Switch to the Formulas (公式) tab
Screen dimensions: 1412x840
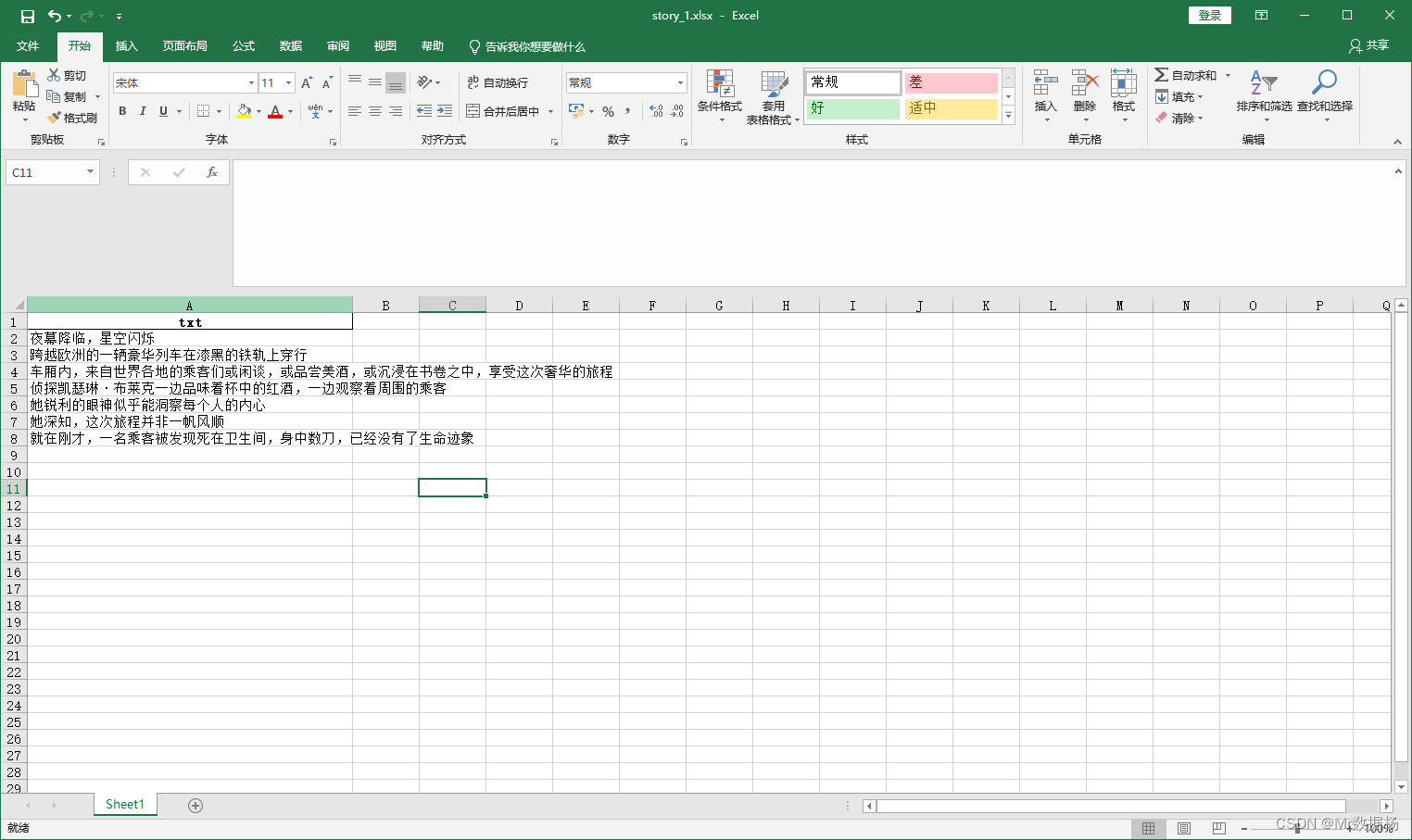click(x=244, y=45)
